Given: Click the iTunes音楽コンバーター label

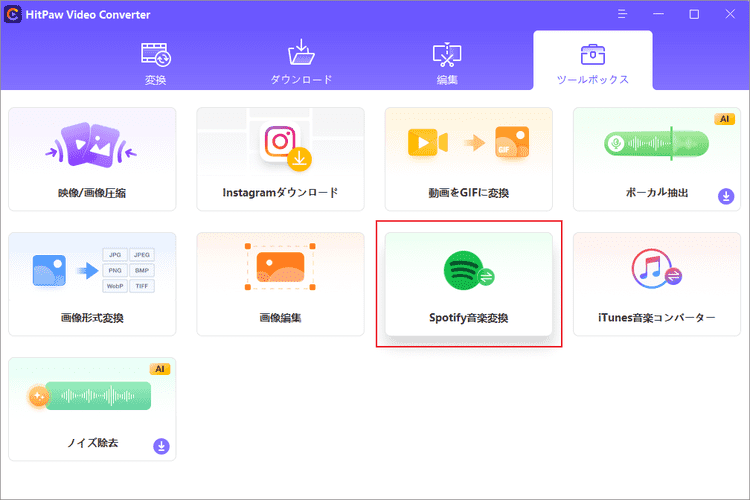Looking at the screenshot, I should pyautogui.click(x=656, y=318).
